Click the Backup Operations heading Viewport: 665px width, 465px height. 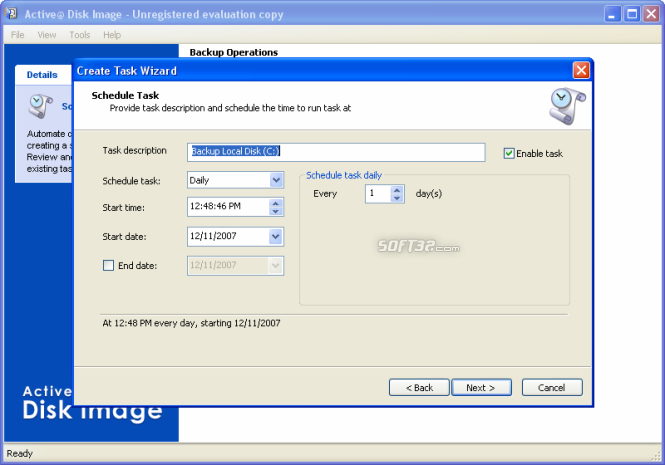pos(234,52)
